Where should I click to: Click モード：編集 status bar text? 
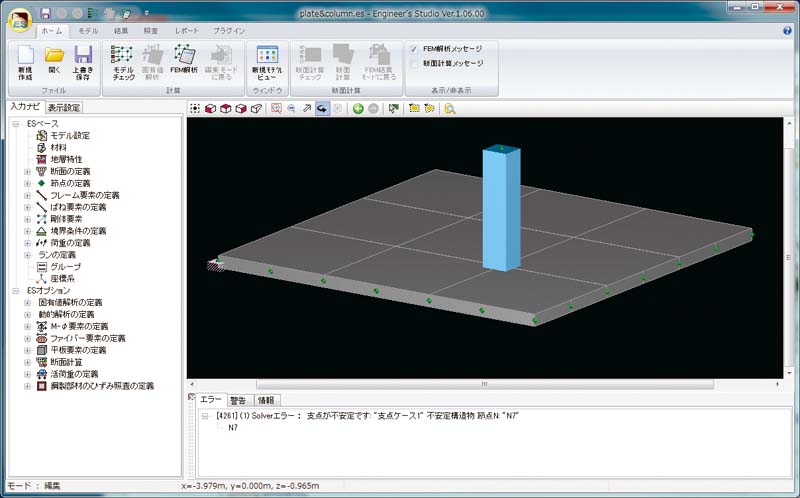34,486
